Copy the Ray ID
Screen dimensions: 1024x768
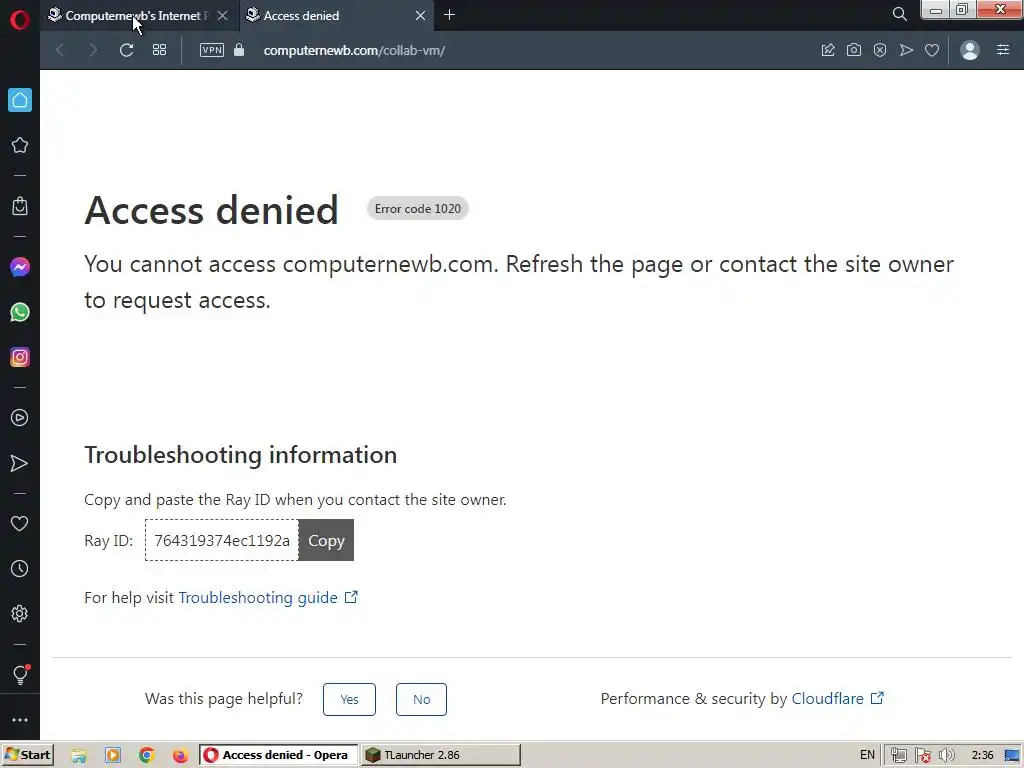[x=327, y=540]
